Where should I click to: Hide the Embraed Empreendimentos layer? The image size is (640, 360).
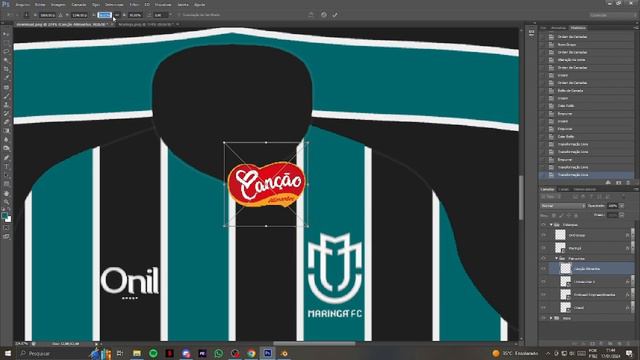click(x=543, y=294)
